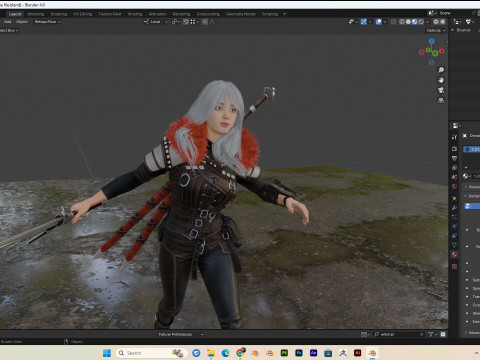
Task: Switch to Geometry Nodes workspace
Action: (241, 14)
